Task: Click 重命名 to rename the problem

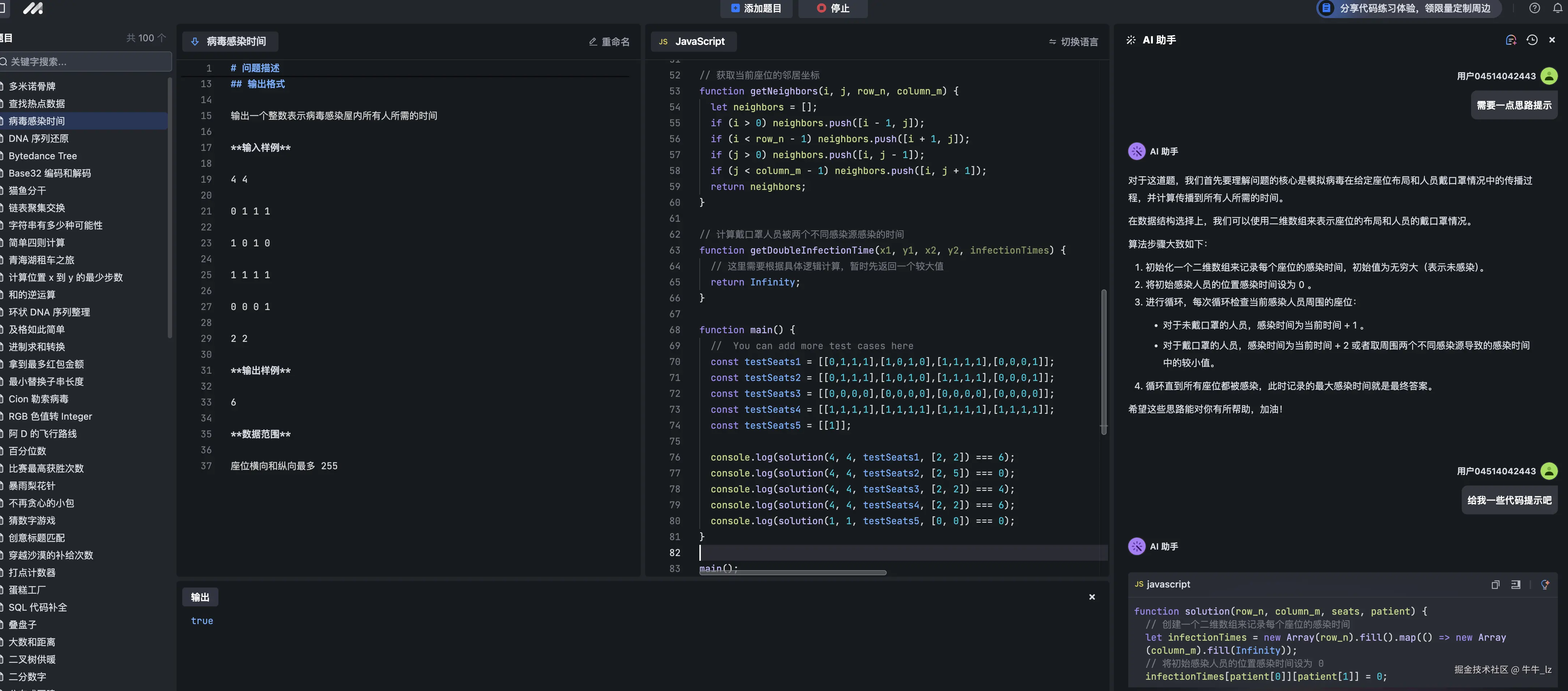Action: click(609, 41)
